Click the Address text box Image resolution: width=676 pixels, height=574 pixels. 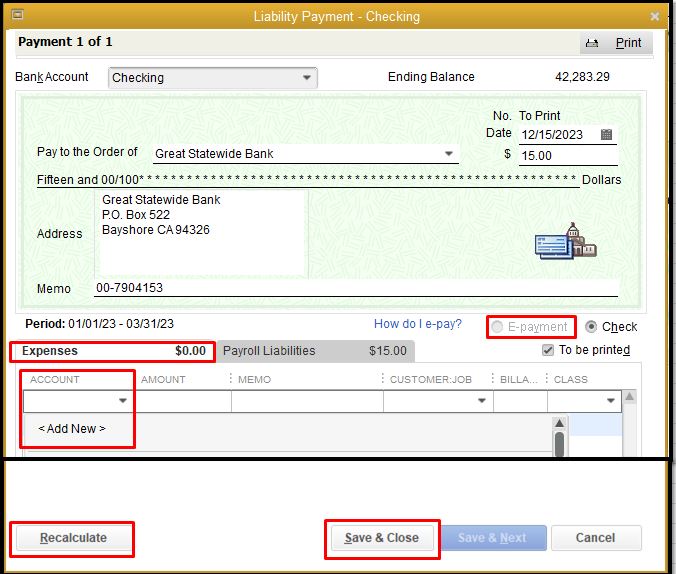(x=200, y=234)
